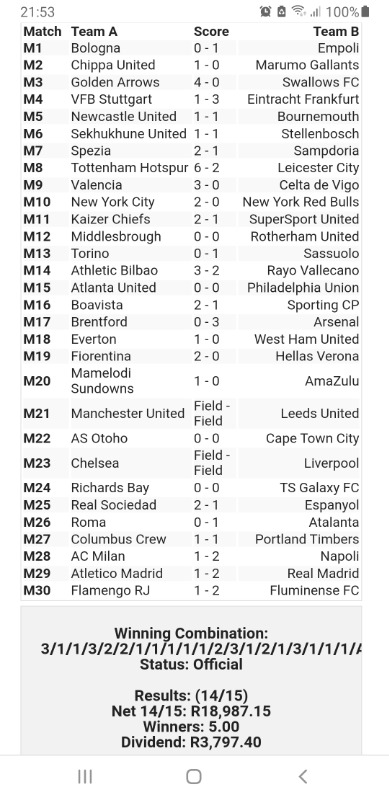
Task: Select the Match column header
Action: point(42,32)
